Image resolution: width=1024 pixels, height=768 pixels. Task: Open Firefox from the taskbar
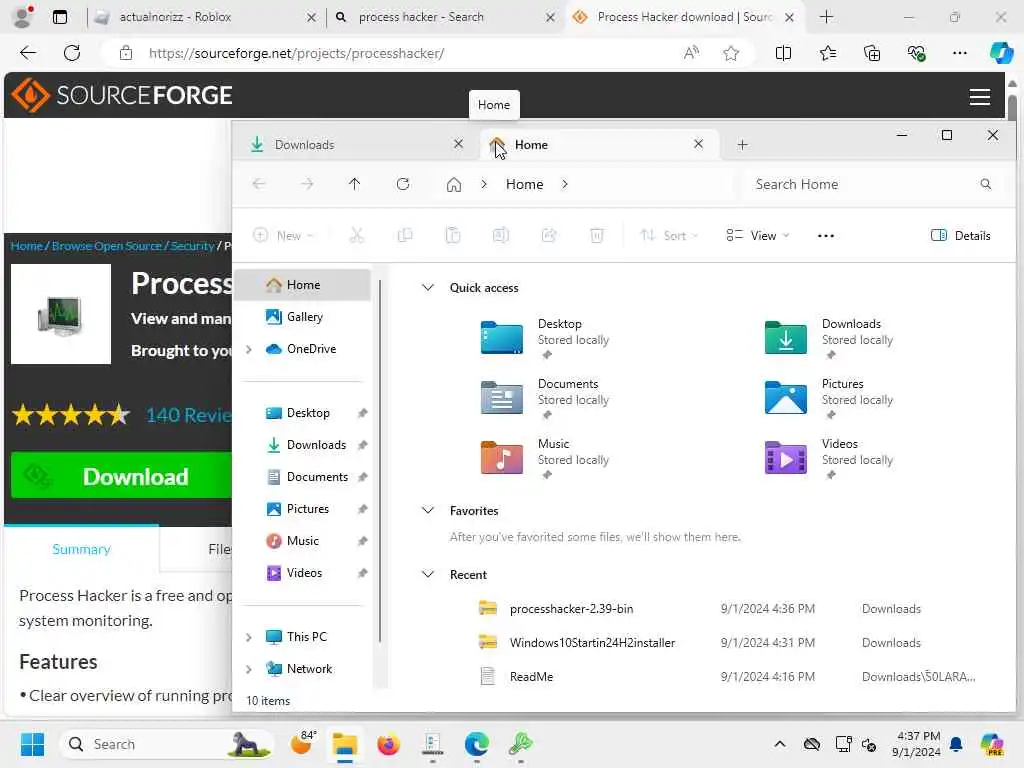click(388, 744)
